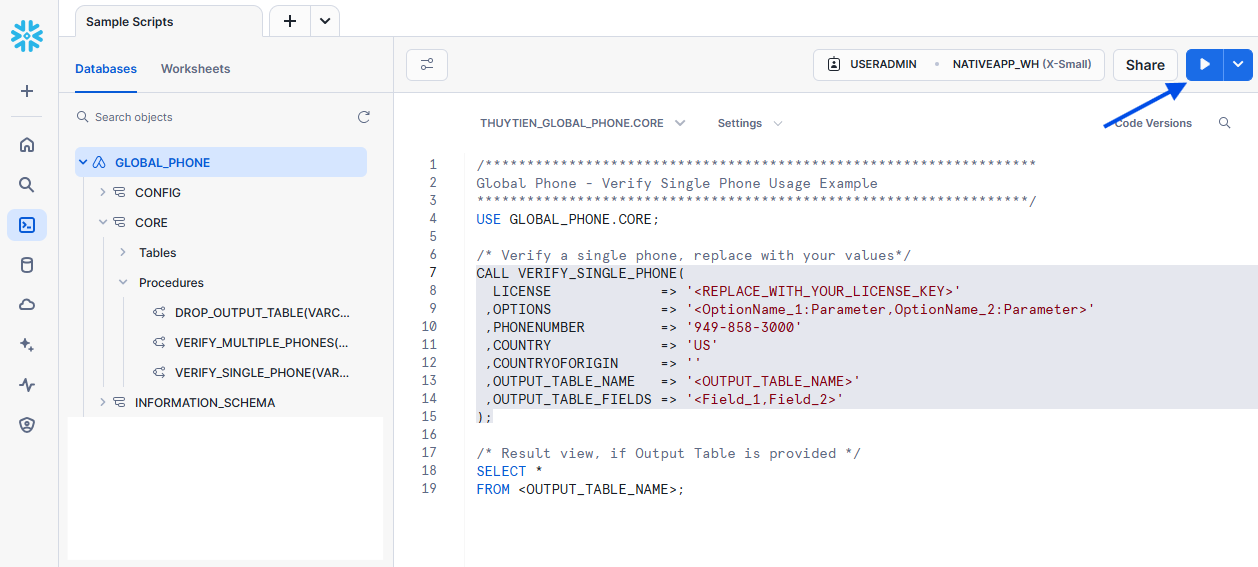
Task: Click the INFORMATION_SCHEMA schema icon
Action: tap(118, 403)
